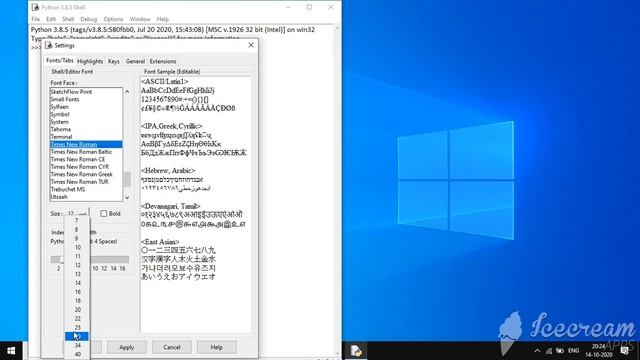This screenshot has height=360, width=640.
Task: Open Debug menu in Python Shell window
Action: pos(89,19)
